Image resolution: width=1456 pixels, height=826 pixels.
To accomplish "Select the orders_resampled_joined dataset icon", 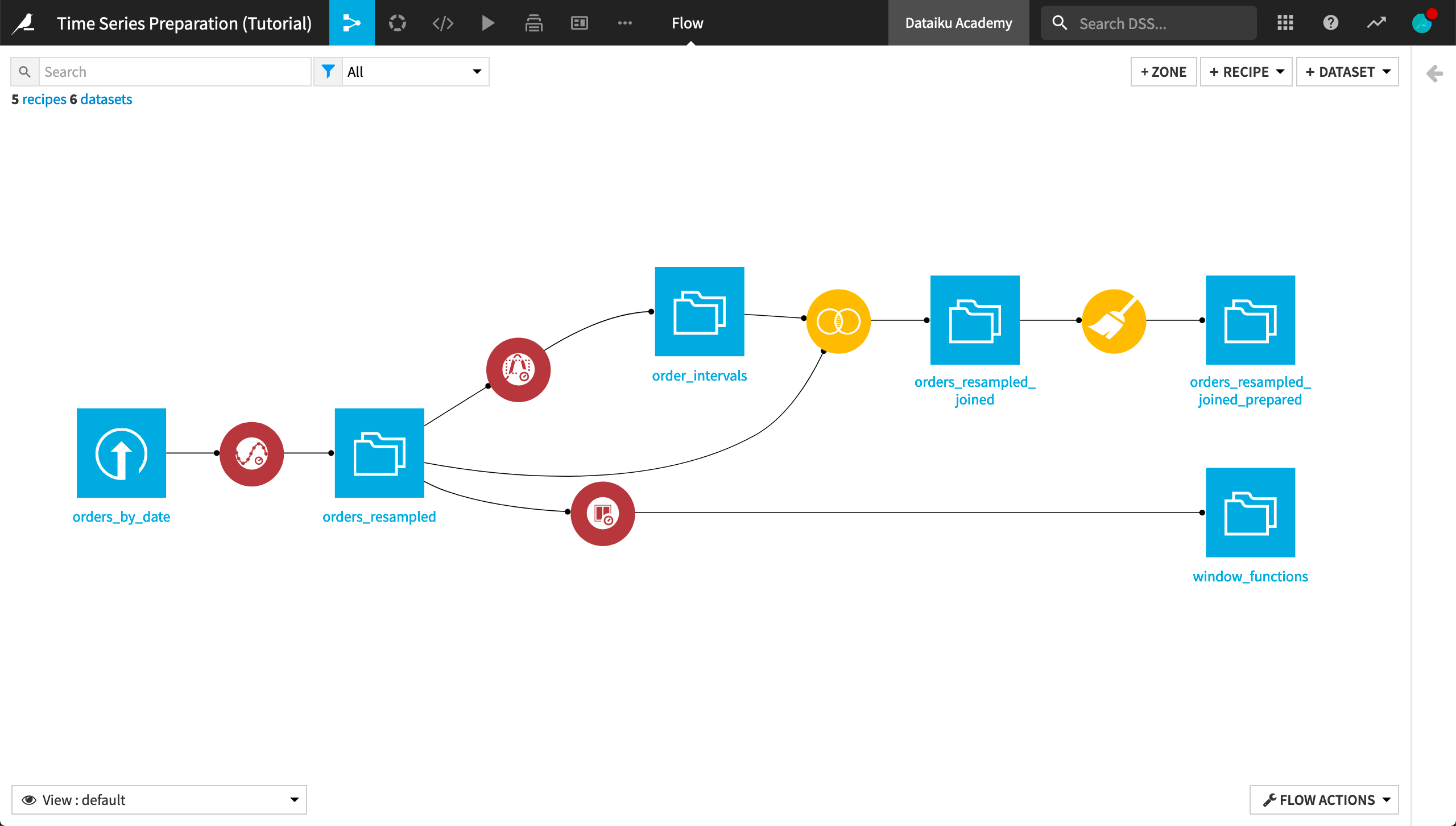I will (975, 320).
